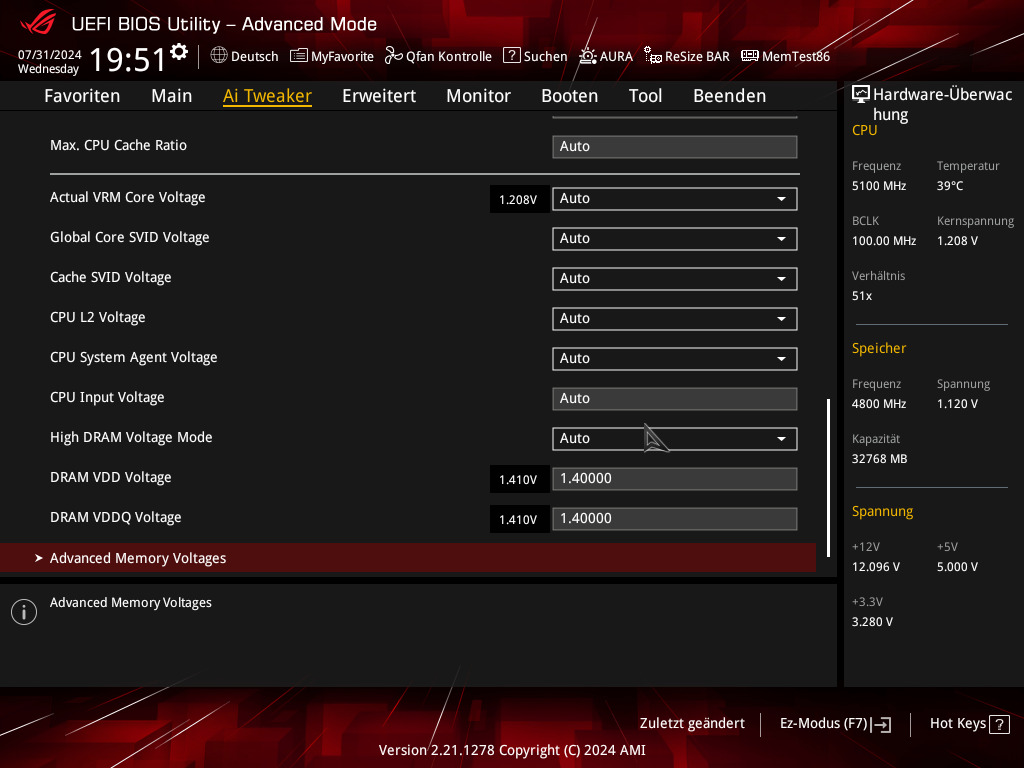Click the globe language icon

coord(219,56)
